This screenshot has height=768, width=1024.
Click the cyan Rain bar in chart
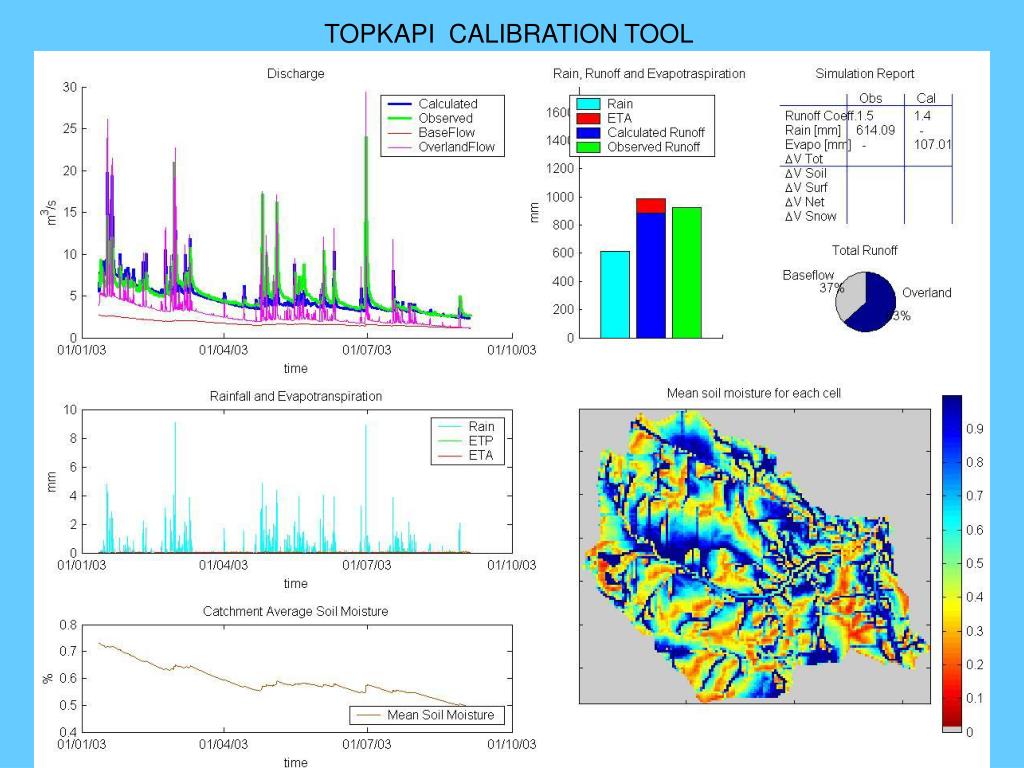coord(615,295)
